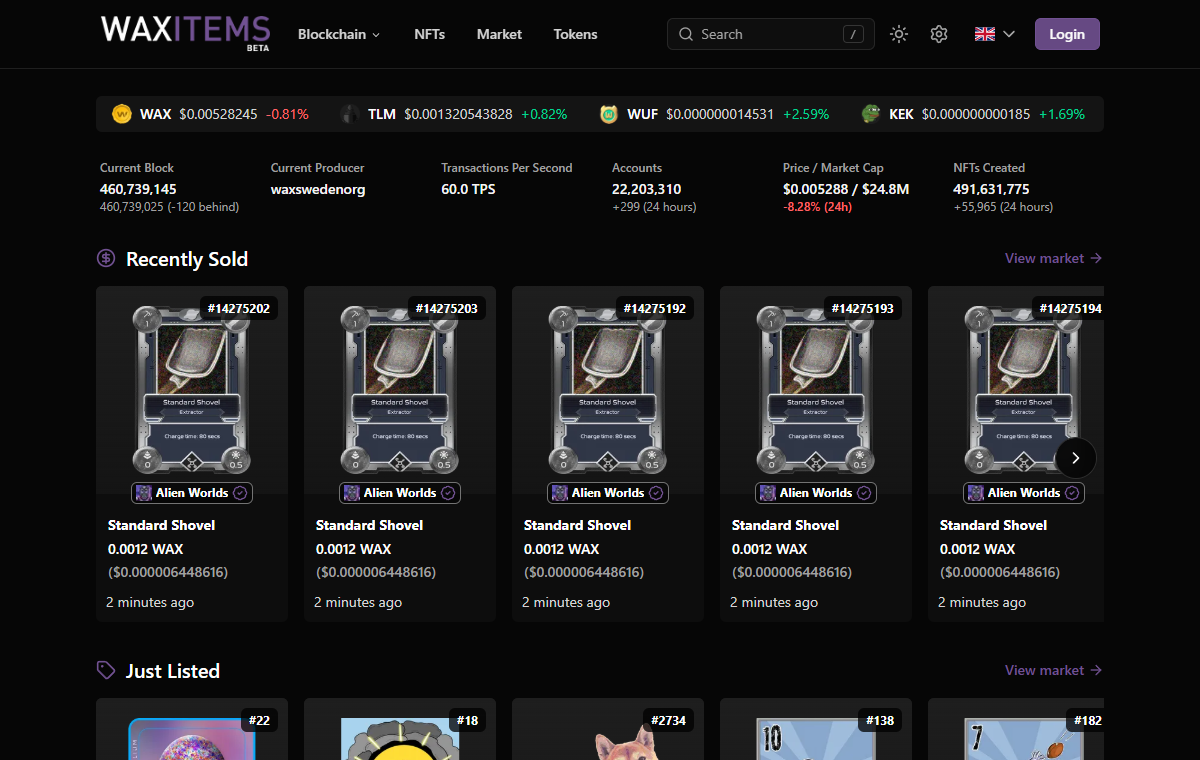Toggle light/dark theme sun icon
This screenshot has height=760, width=1200.
[x=899, y=34]
